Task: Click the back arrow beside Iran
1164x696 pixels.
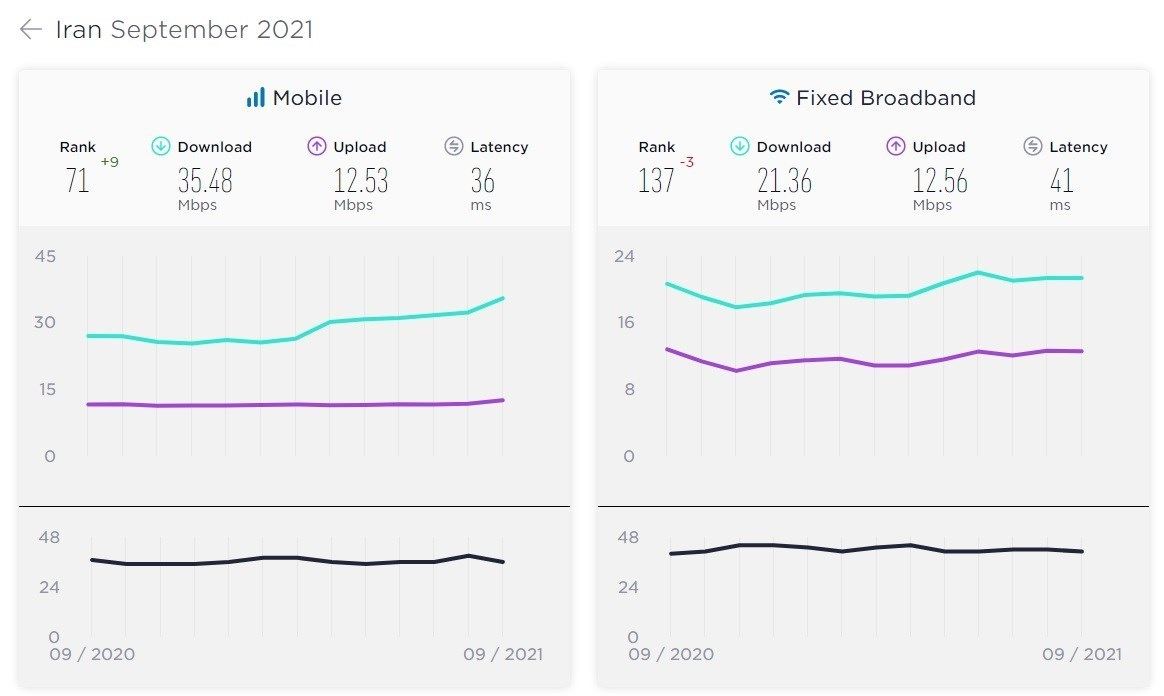Action: (31, 30)
